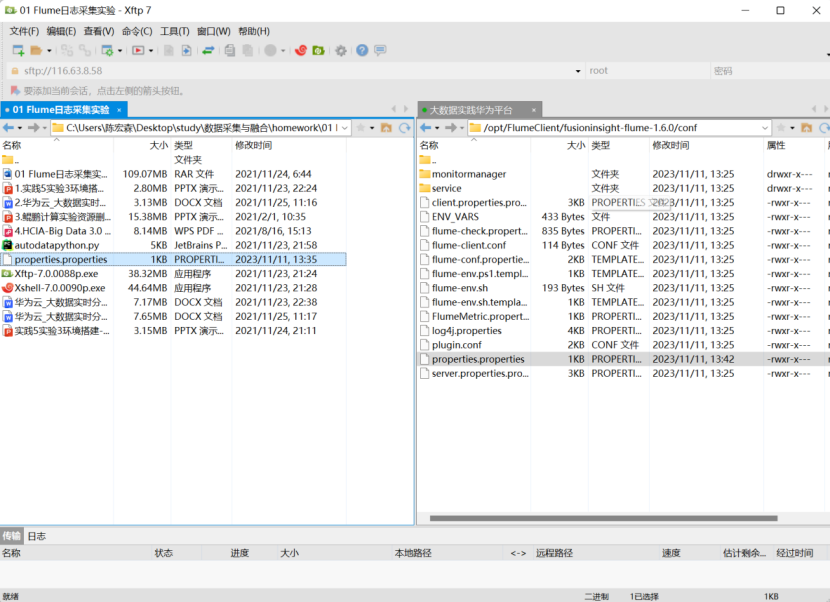
Task: Select local file properties.properties
Action: 173,259
